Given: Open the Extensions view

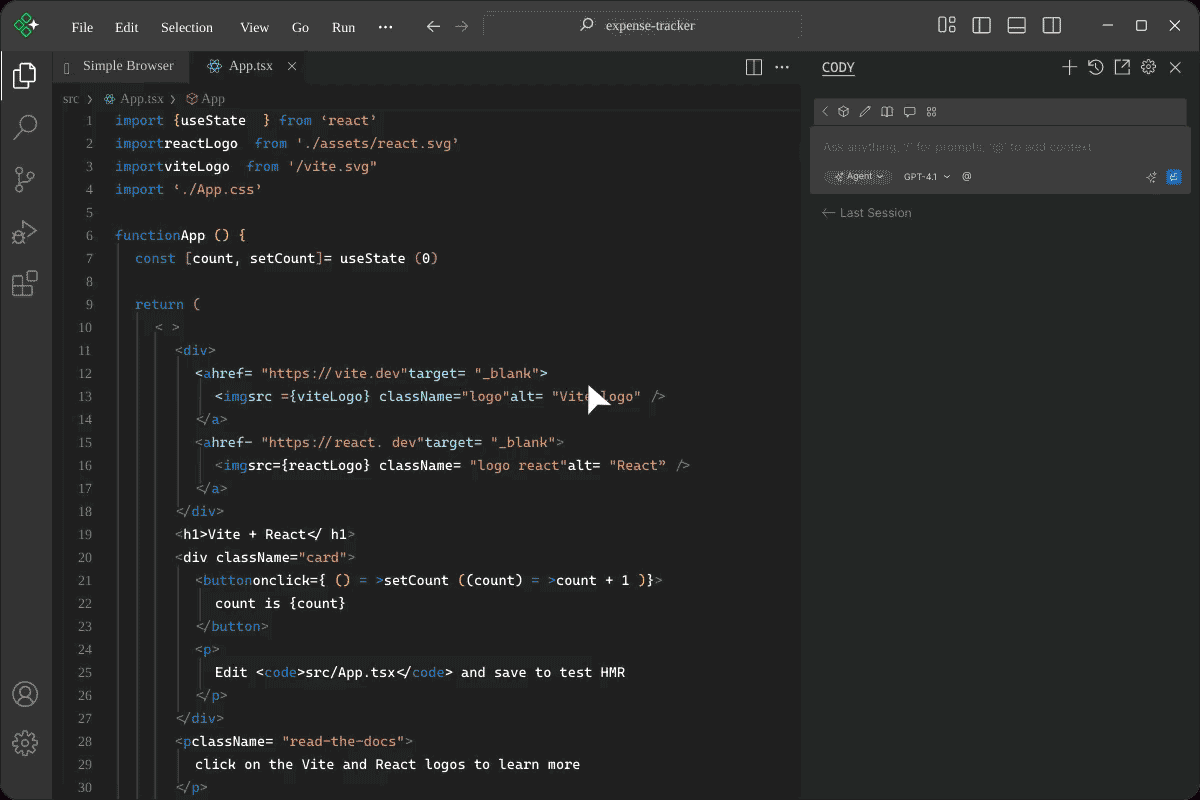Looking at the screenshot, I should pyautogui.click(x=25, y=284).
